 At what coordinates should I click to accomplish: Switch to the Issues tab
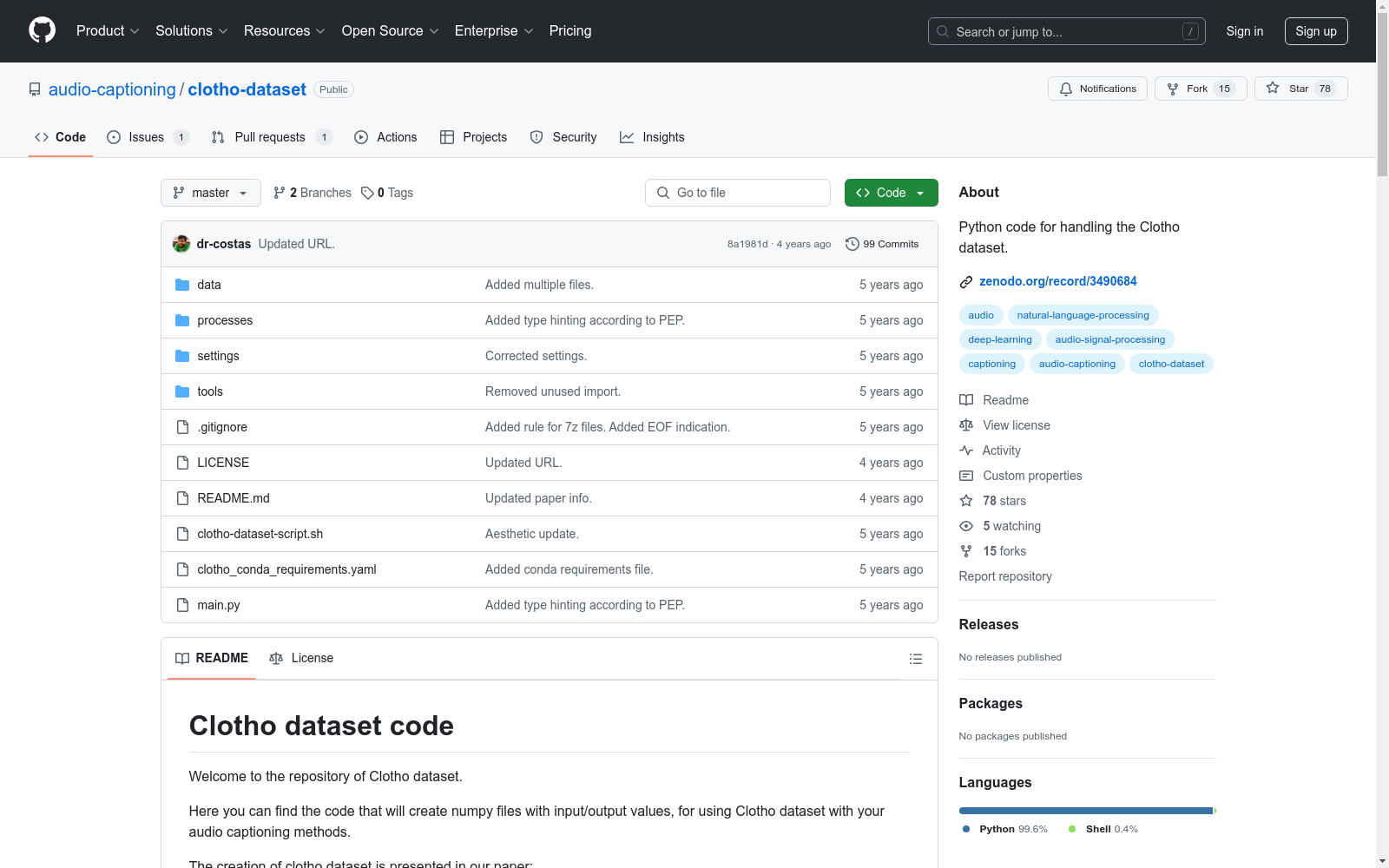pos(148,137)
